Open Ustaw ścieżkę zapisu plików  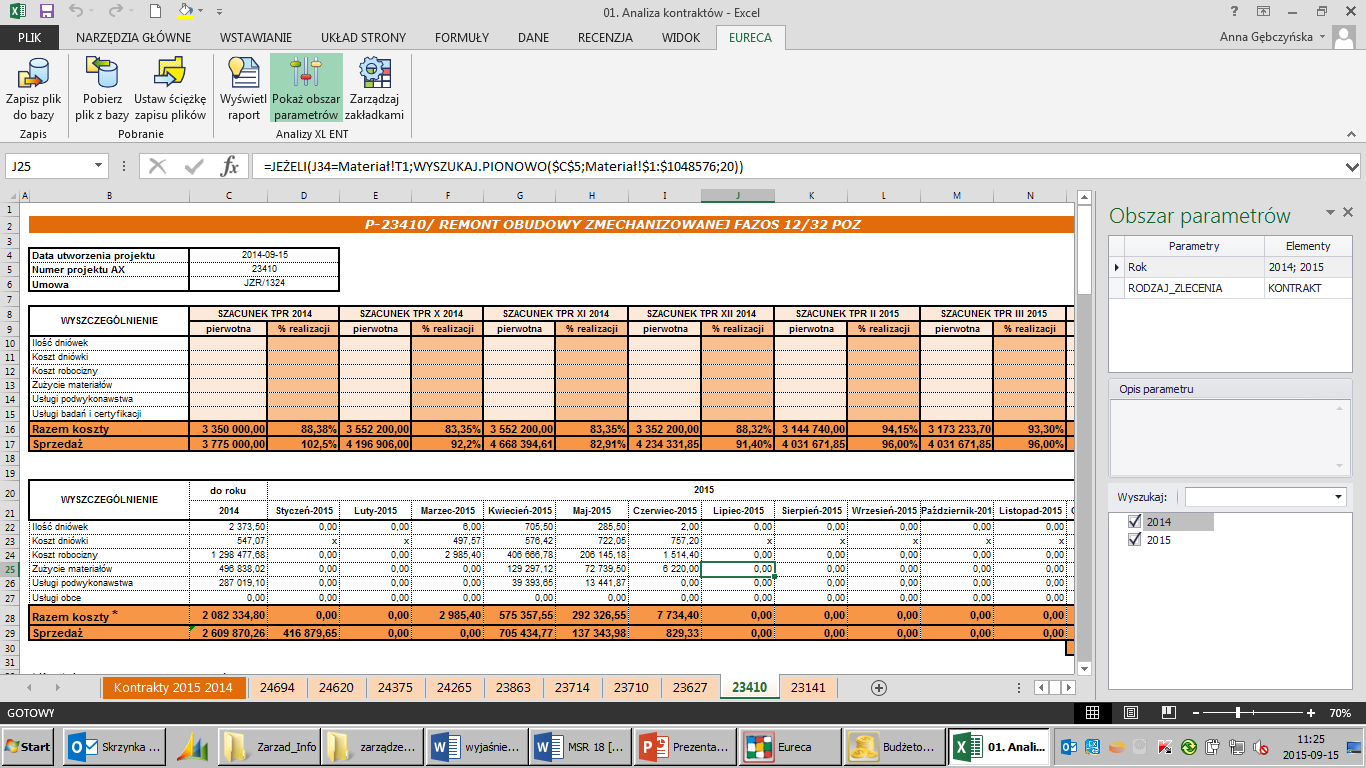[x=170, y=90]
